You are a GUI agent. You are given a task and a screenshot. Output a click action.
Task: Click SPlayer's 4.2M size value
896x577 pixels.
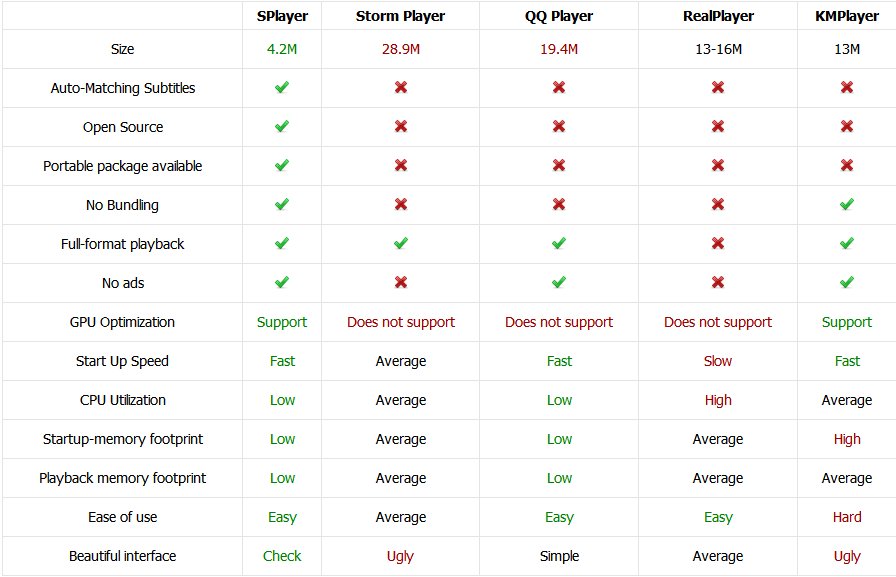coord(282,49)
